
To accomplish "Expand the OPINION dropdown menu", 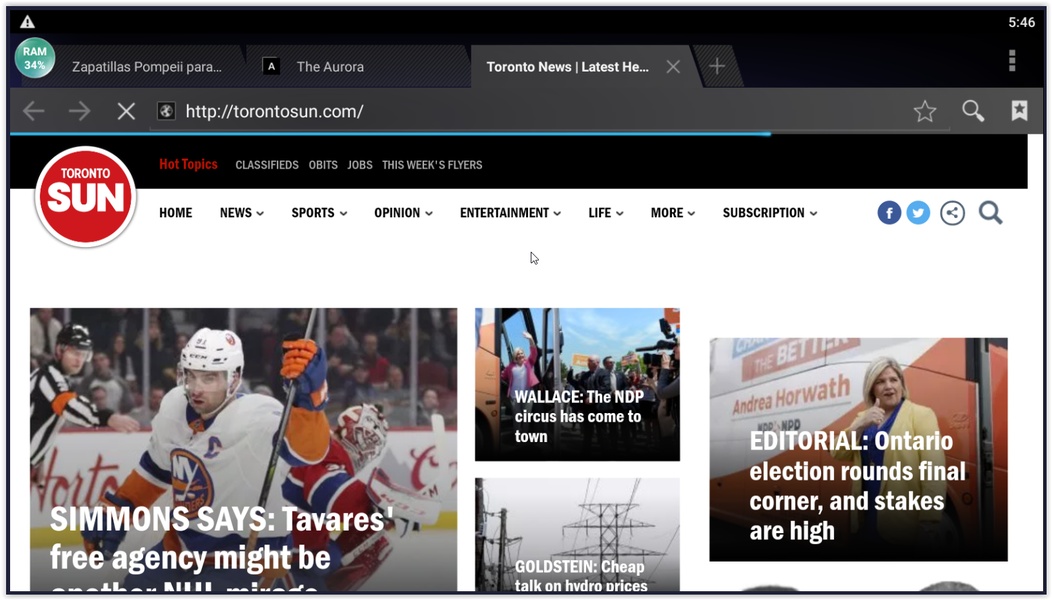I will (x=403, y=213).
